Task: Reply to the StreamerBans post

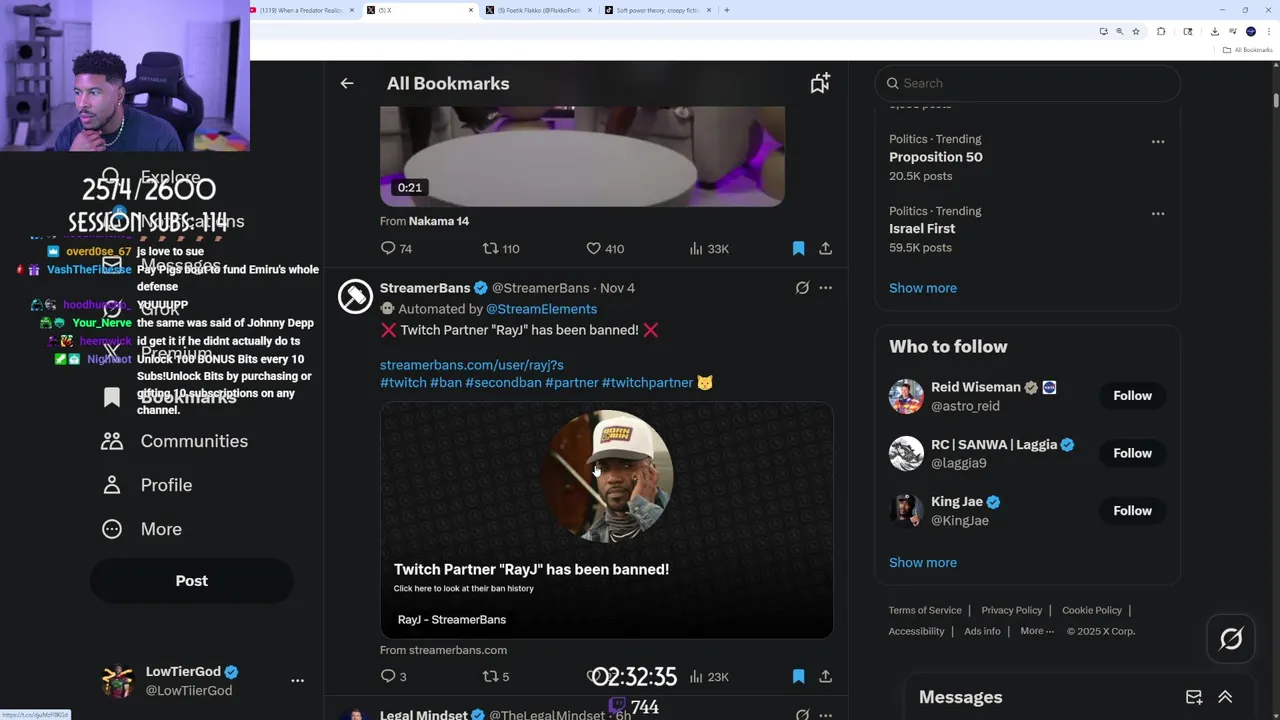Action: pos(393,677)
